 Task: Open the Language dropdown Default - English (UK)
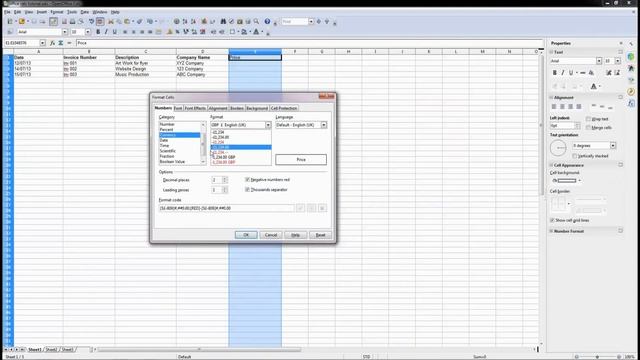(x=323, y=125)
